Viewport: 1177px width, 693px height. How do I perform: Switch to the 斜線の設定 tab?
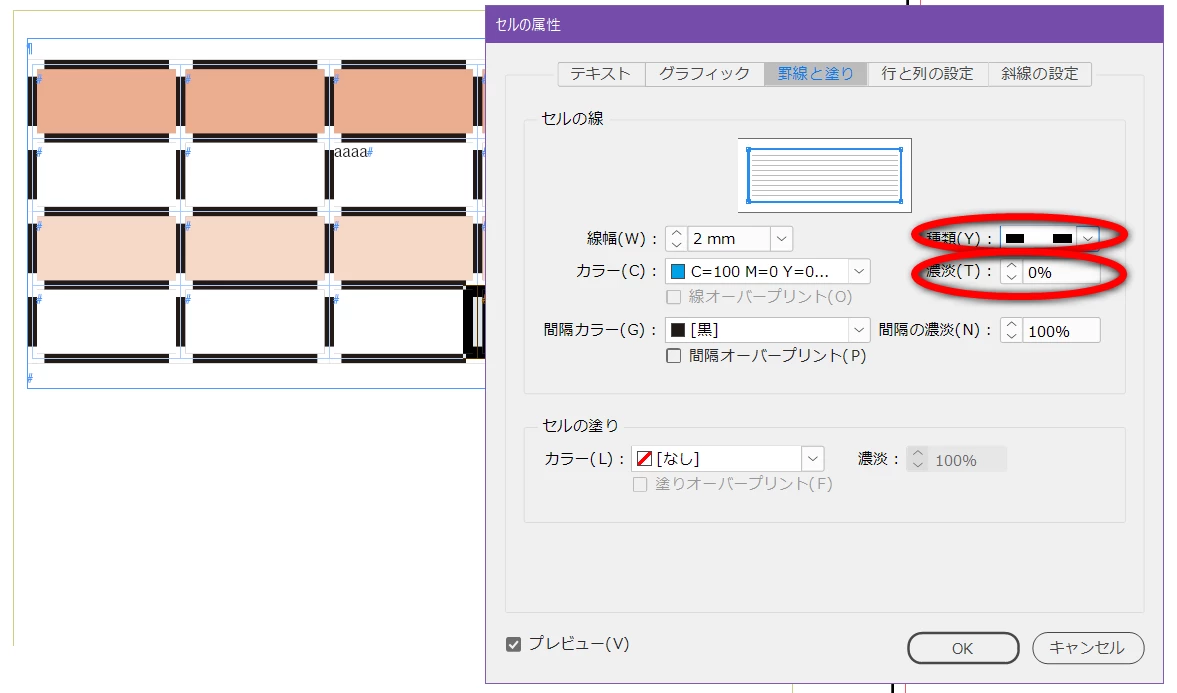1040,74
